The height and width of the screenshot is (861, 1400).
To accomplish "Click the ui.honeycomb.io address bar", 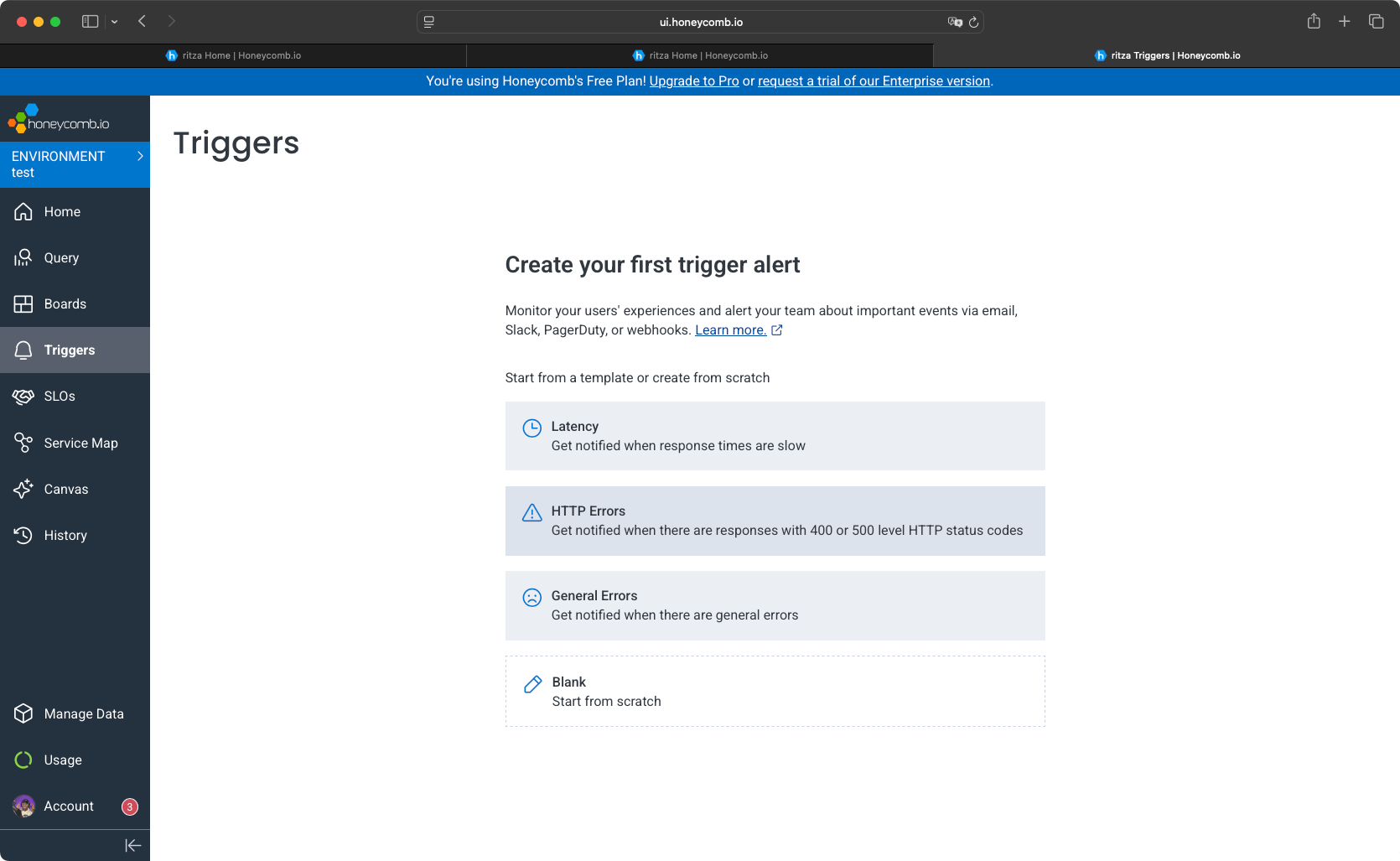I will (700, 22).
